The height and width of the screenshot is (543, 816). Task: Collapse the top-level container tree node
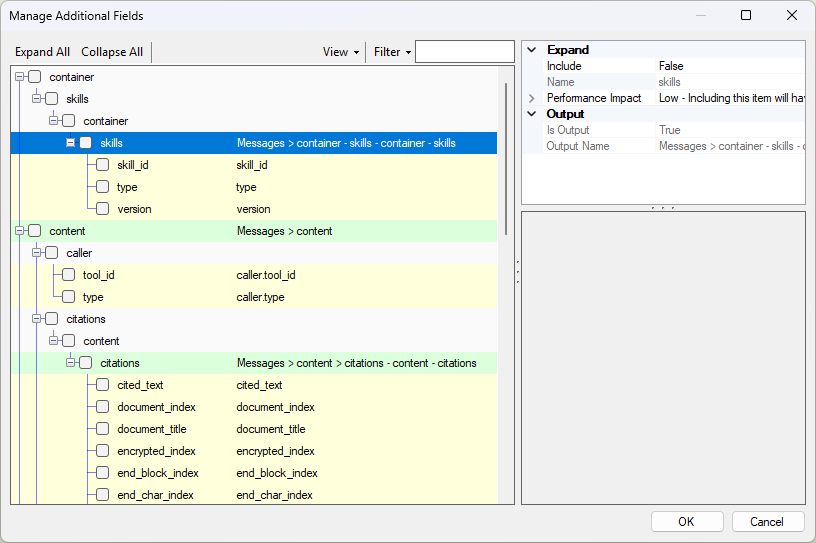point(20,77)
